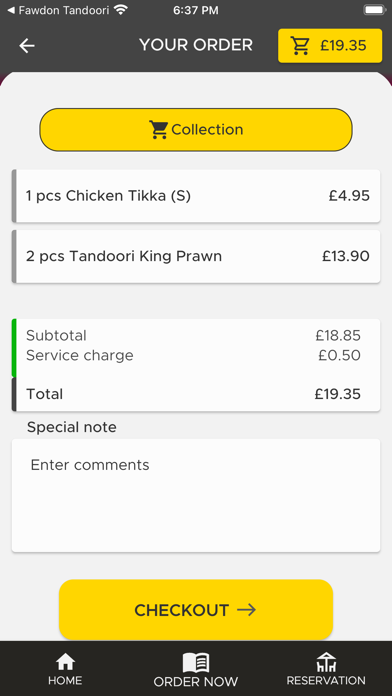The height and width of the screenshot is (696, 392).
Task: Tap the £4.95 price of Chicken Tikka
Action: click(349, 196)
